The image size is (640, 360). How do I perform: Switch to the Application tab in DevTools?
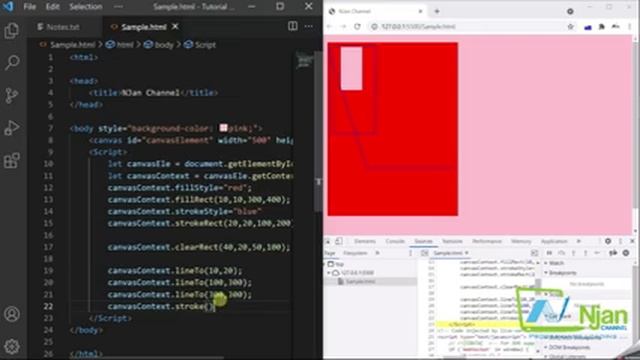pos(554,241)
